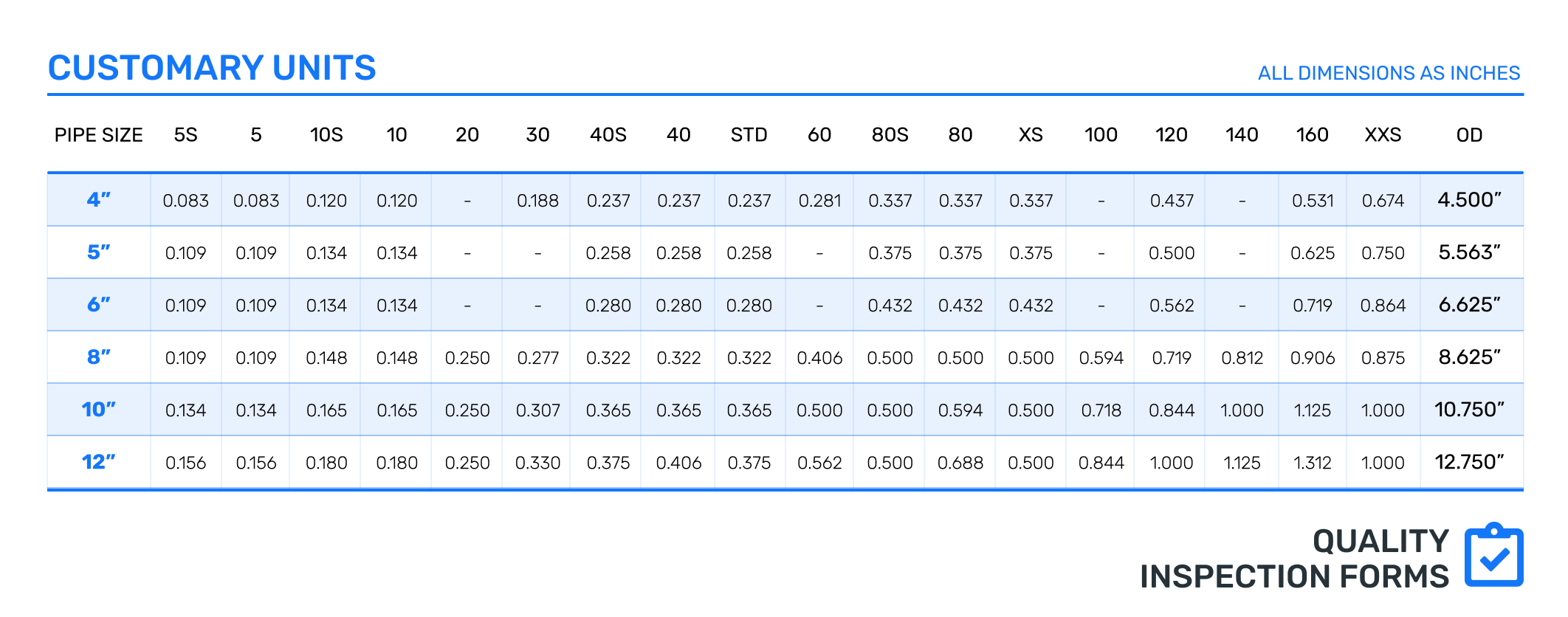Click the STD column header
The image size is (1568, 617).
749,135
